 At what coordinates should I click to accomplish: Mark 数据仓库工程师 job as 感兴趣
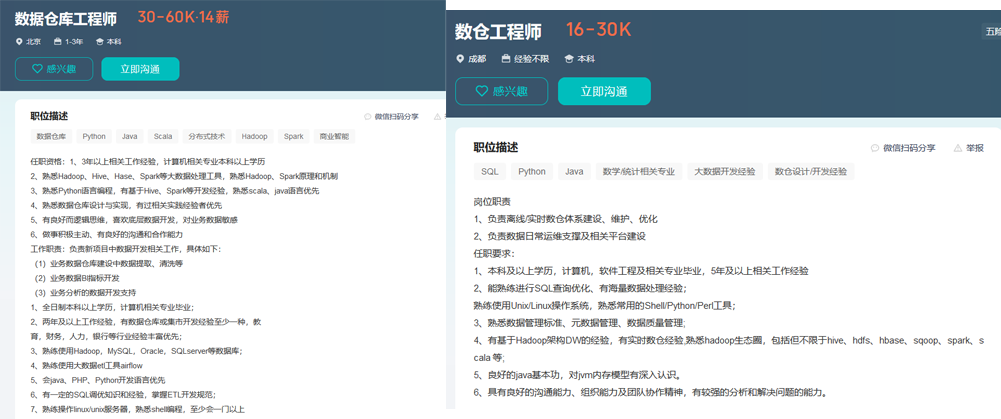(54, 69)
